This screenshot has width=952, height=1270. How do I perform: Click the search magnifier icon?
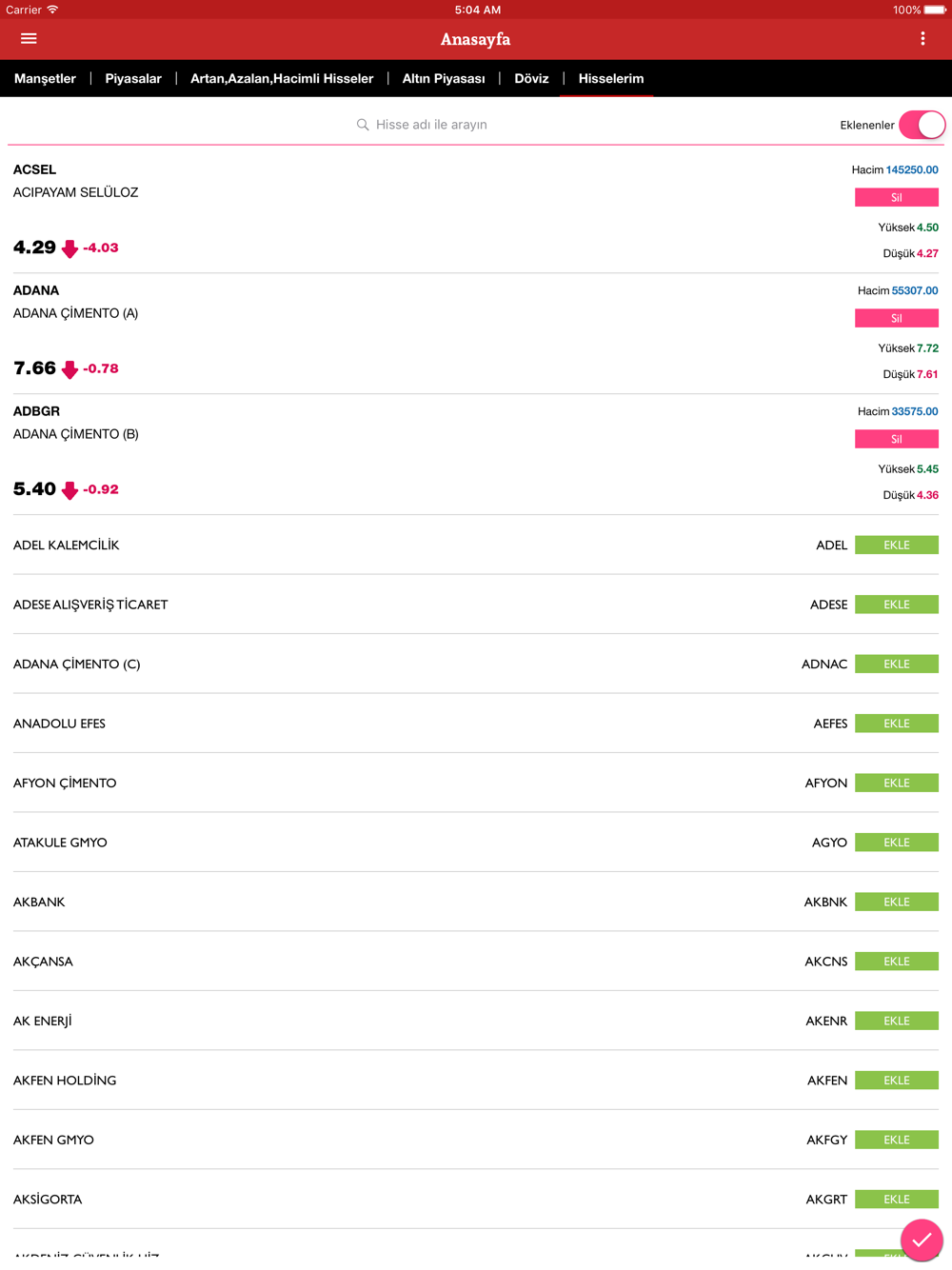[363, 125]
